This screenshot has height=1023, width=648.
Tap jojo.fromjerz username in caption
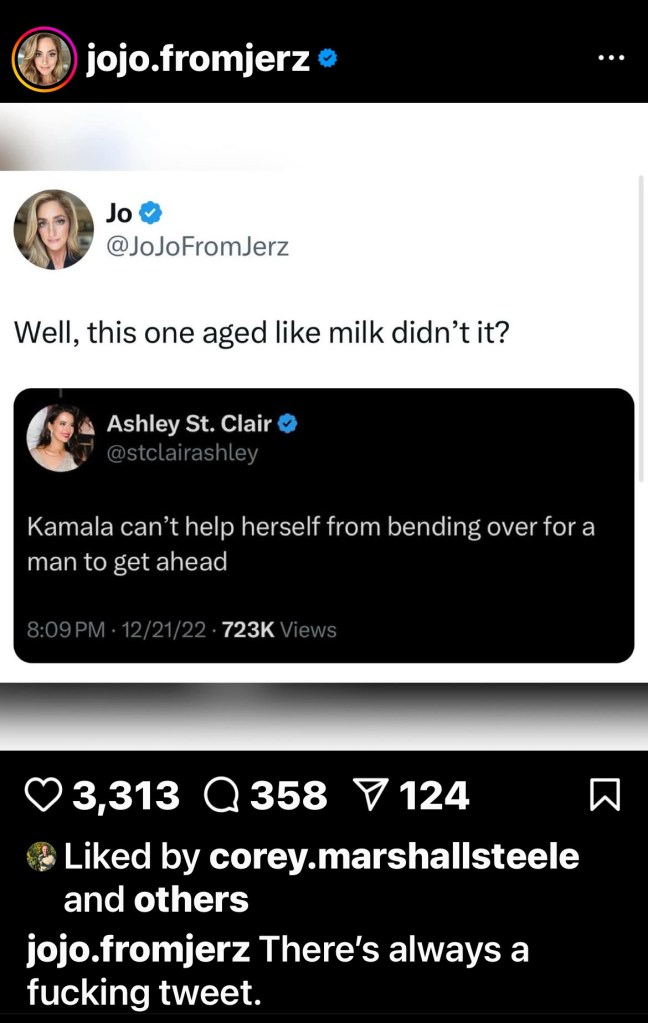click(138, 950)
